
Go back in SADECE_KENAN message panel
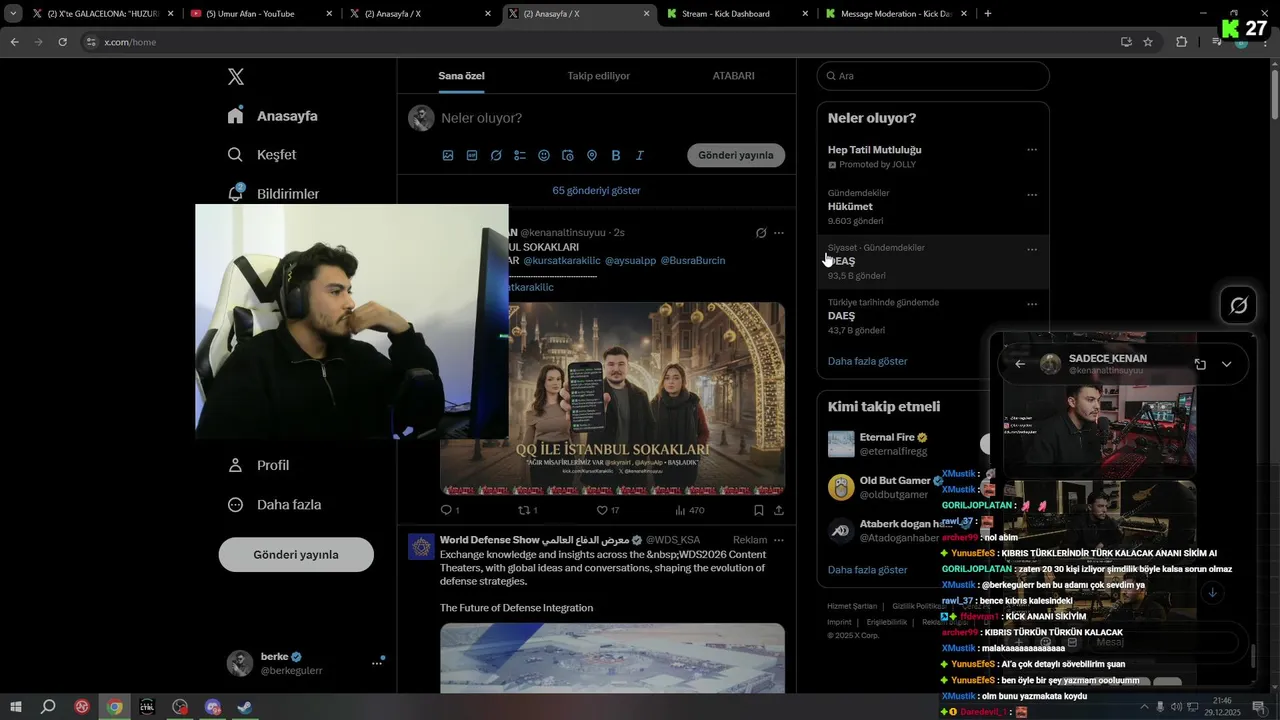(1020, 364)
